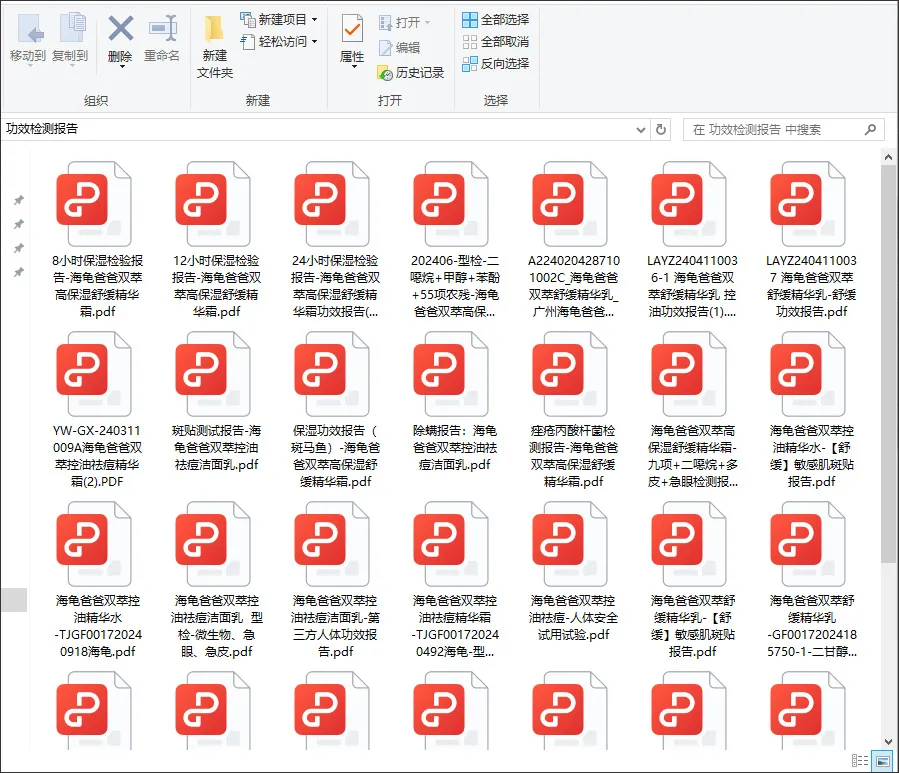
Task: Click the last pin icon in sidebar
Action: 19,272
